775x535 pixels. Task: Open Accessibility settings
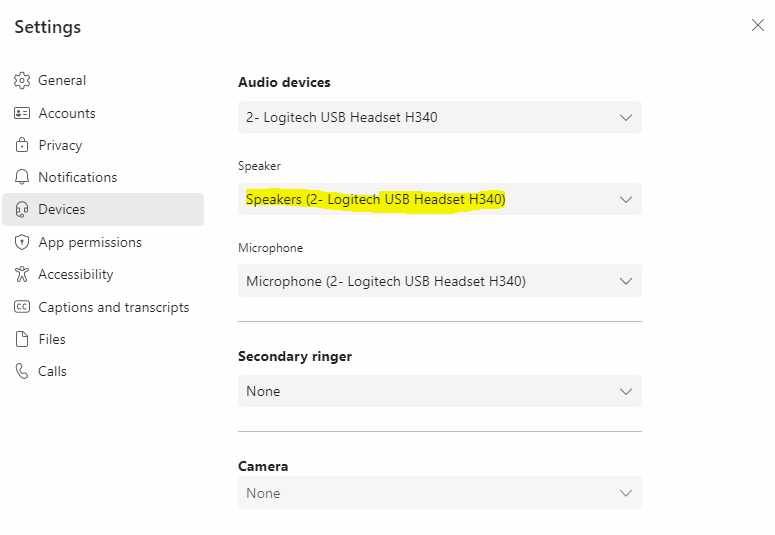(103, 274)
